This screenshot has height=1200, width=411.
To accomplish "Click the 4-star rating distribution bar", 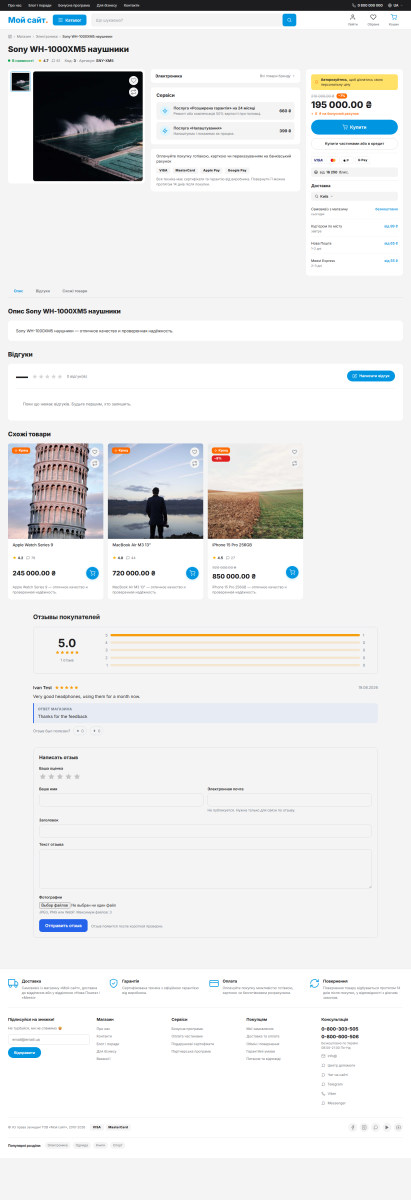I will 235,642.
